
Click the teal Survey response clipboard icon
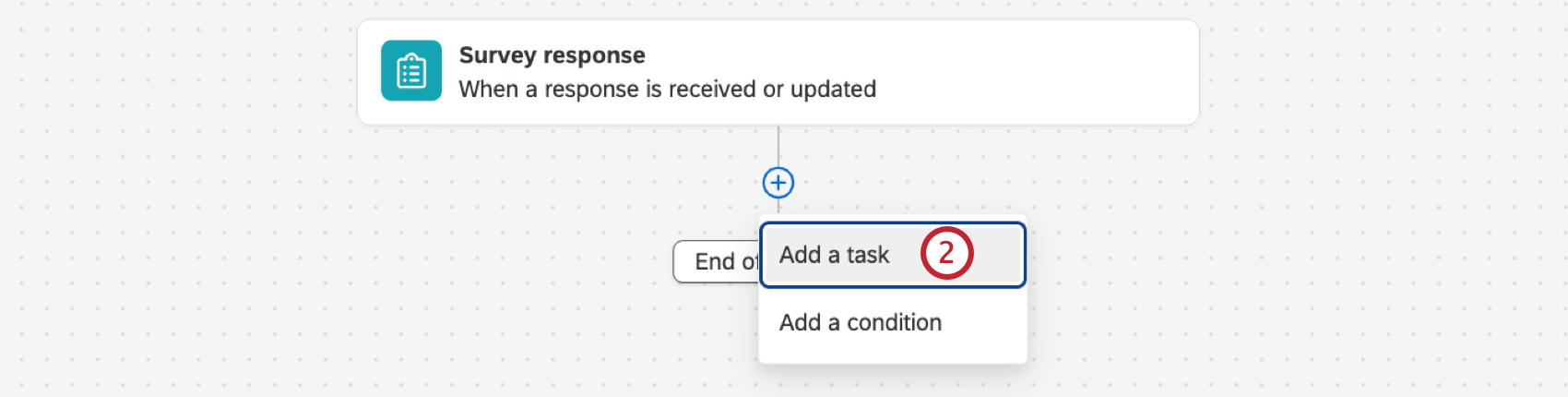click(411, 71)
